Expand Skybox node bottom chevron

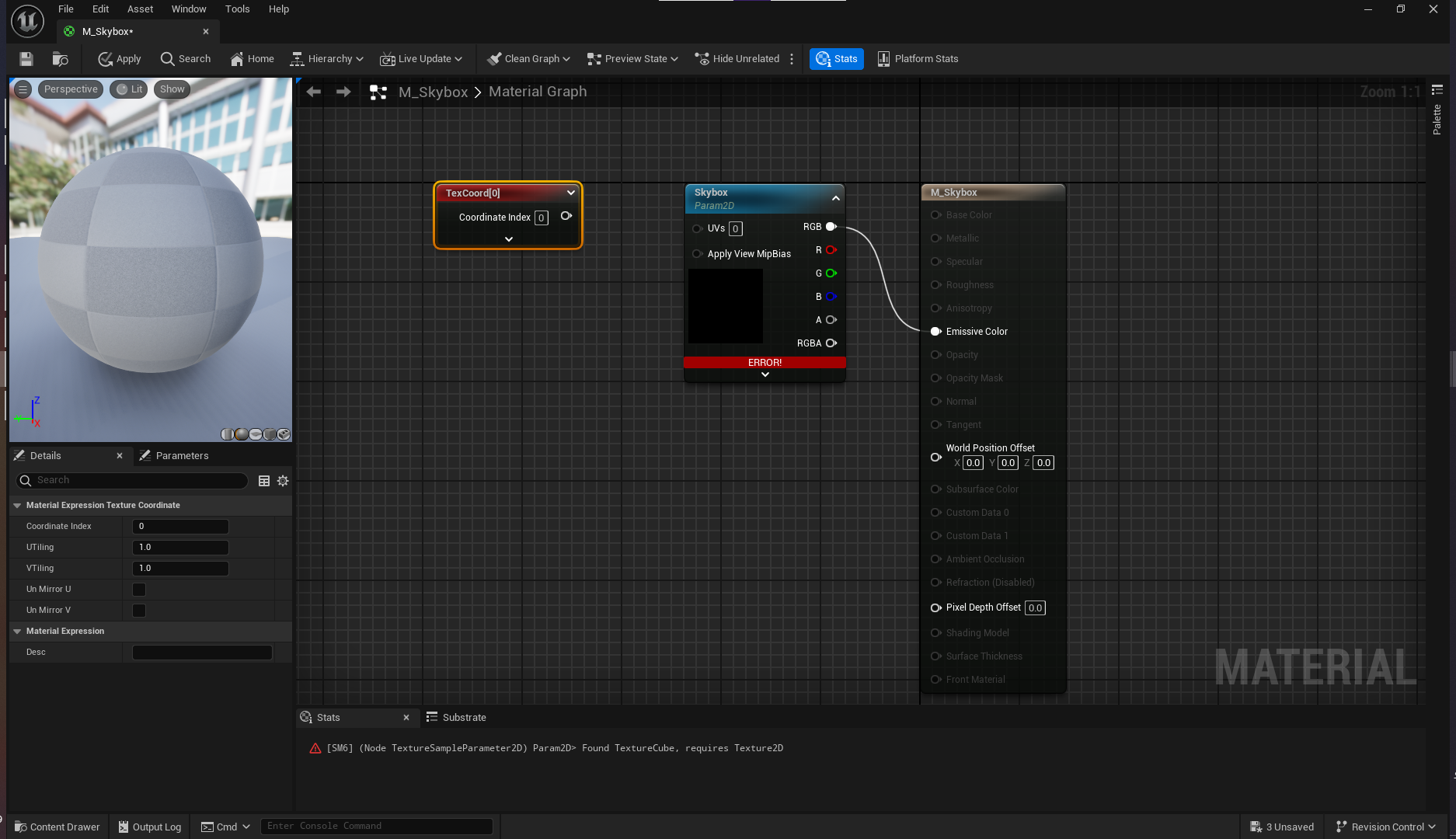click(765, 374)
